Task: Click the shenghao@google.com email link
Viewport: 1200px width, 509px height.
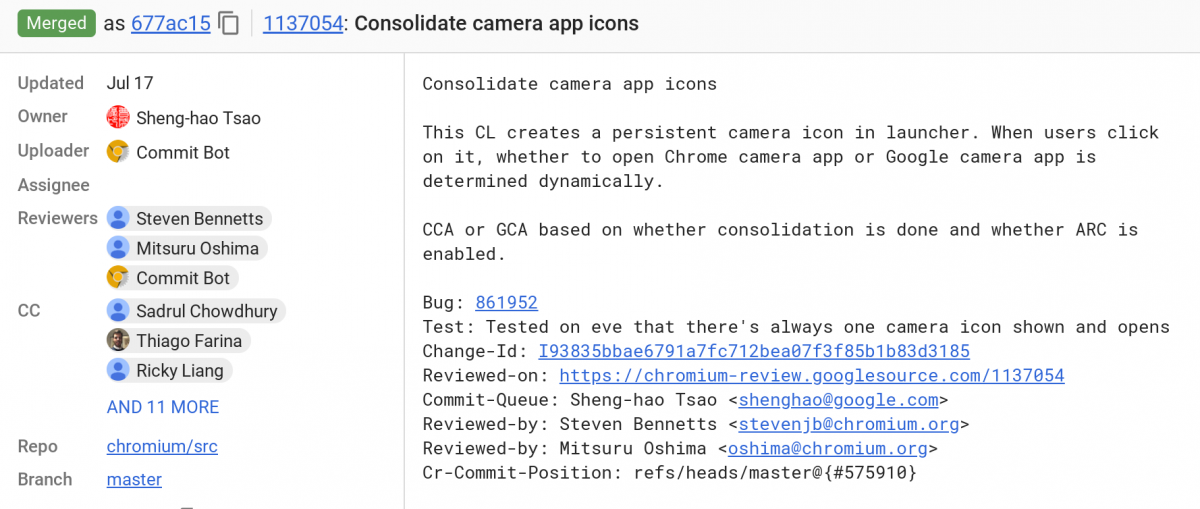Action: (838, 400)
